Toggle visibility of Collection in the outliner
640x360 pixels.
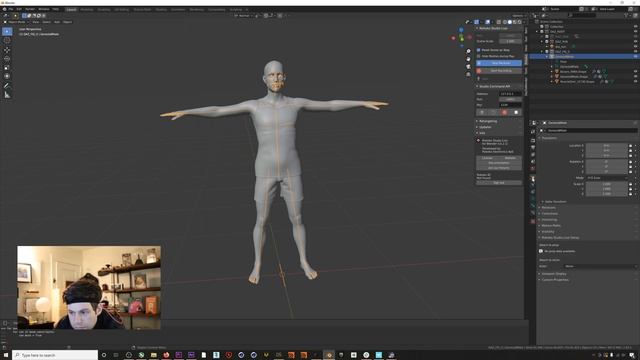[x=636, y=27]
